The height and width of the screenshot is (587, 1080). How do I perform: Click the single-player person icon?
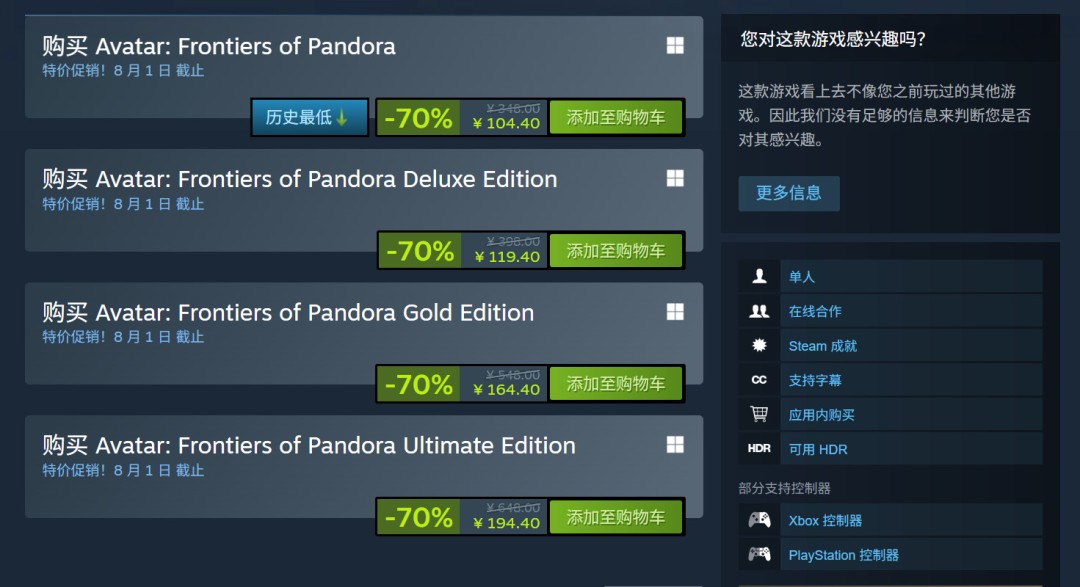(759, 276)
